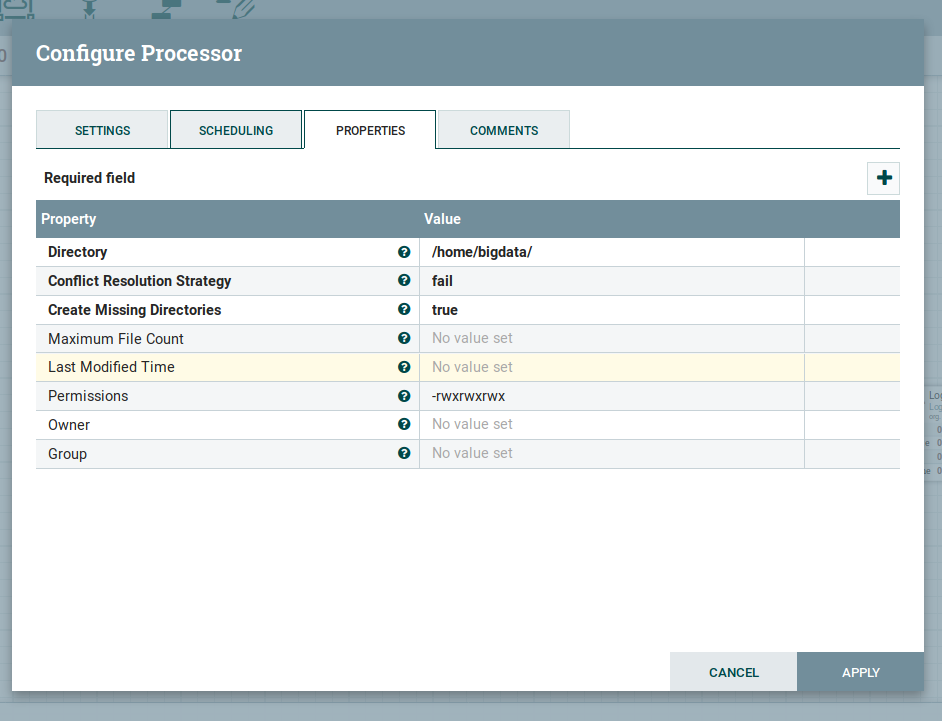
Task: Click the Owner property help icon
Action: click(404, 425)
